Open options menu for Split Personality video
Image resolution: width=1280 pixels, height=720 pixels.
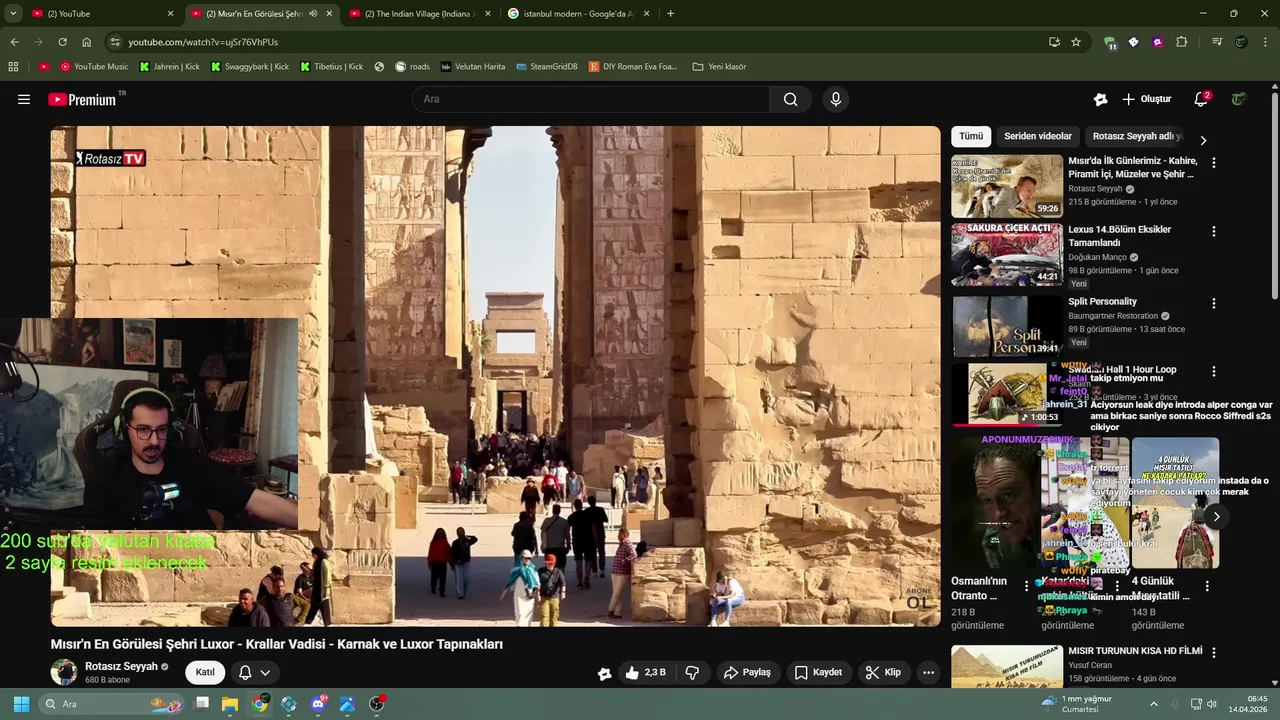1214,303
